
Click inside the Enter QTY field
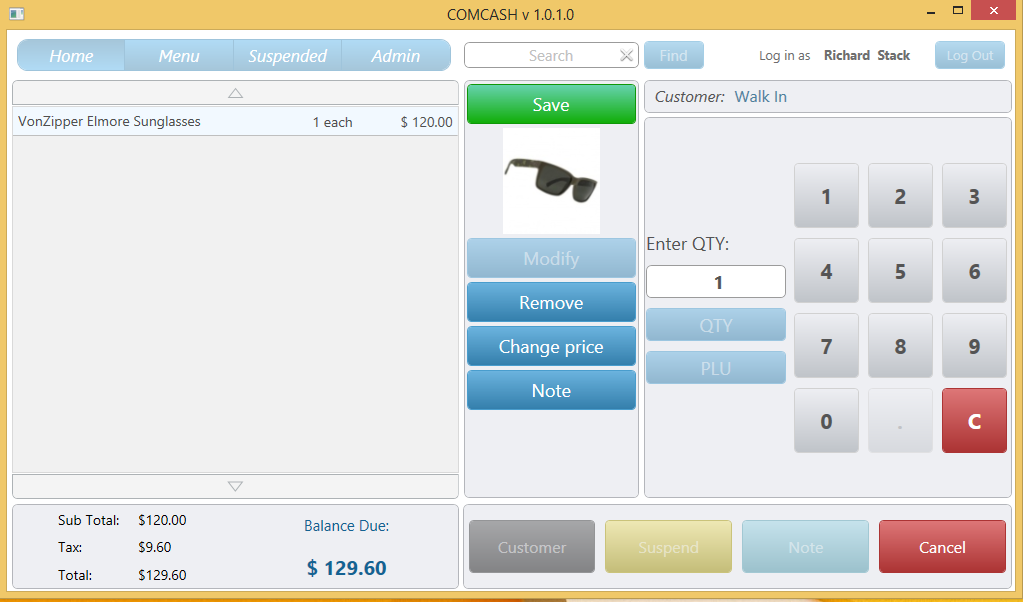click(x=715, y=281)
